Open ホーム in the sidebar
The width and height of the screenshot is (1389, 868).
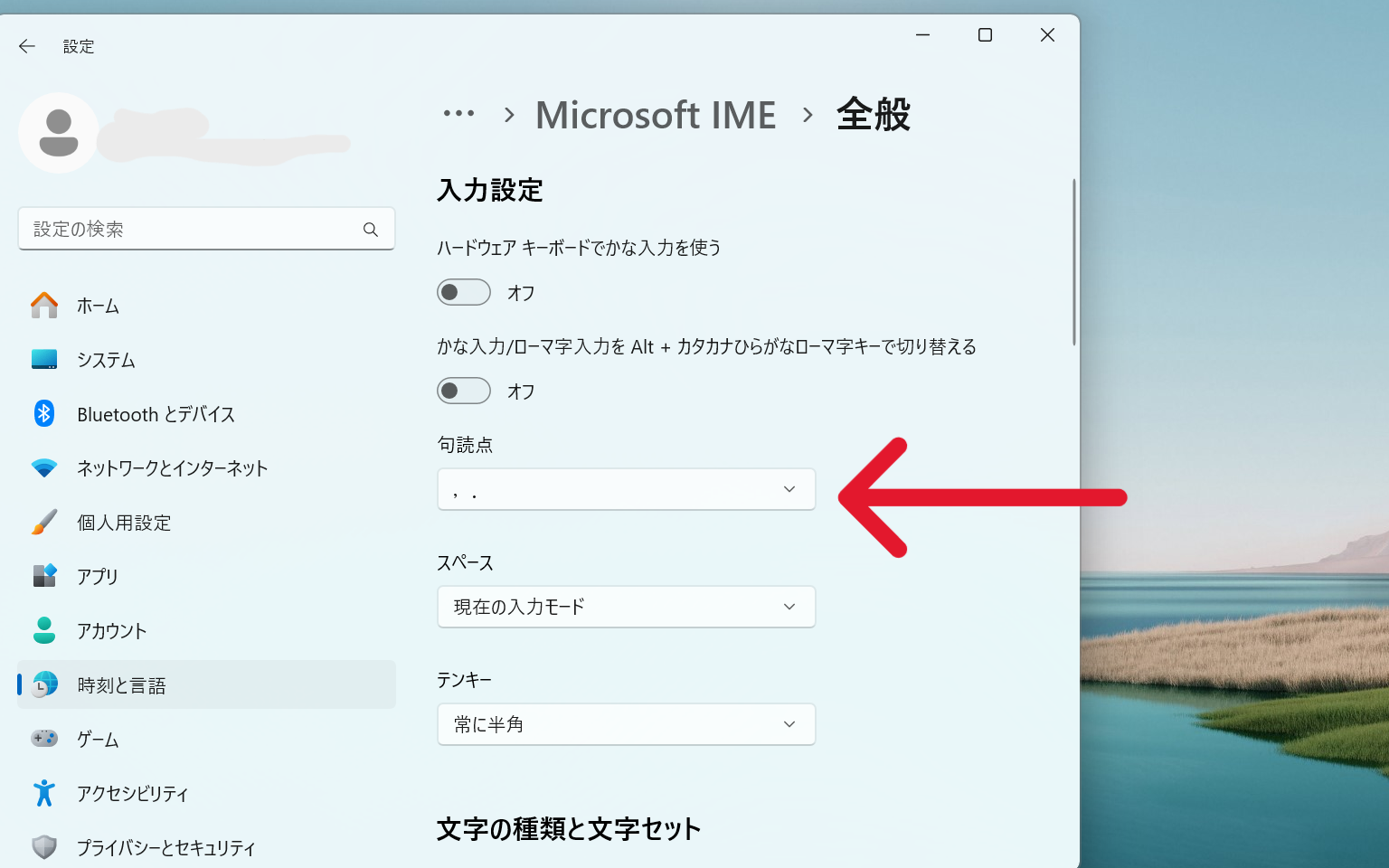(x=207, y=306)
